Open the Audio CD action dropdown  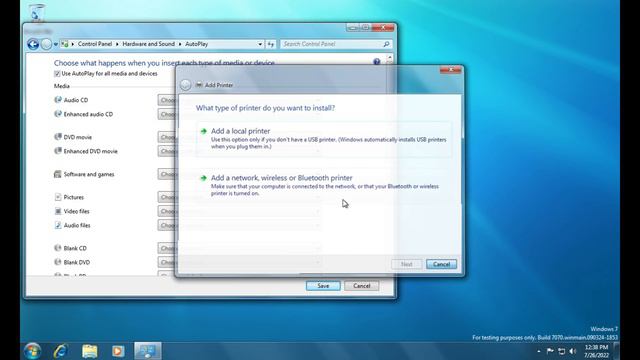pyautogui.click(x=239, y=100)
